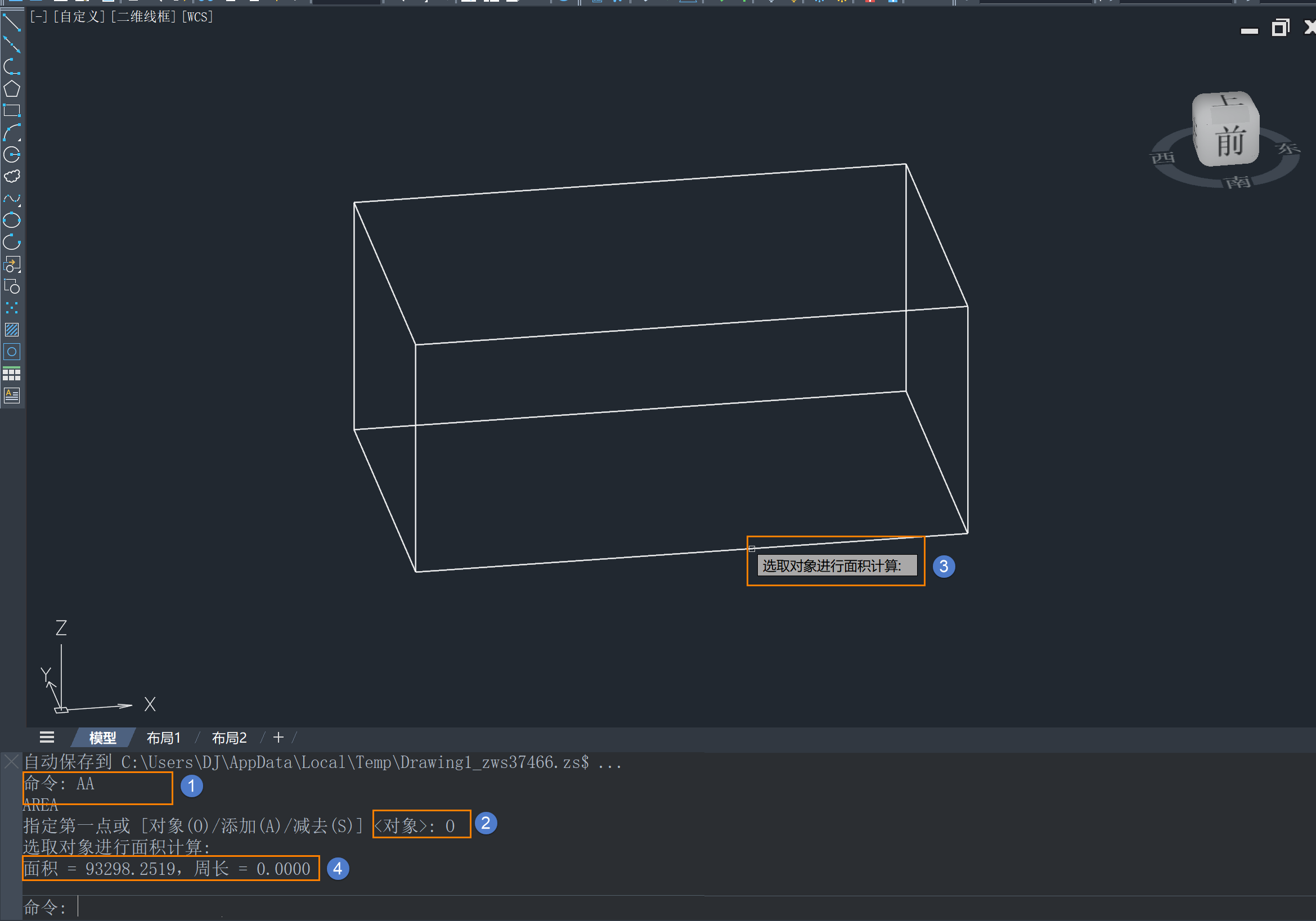Rotate view to East 东 on compass
The height and width of the screenshot is (921, 1316).
click(1287, 149)
